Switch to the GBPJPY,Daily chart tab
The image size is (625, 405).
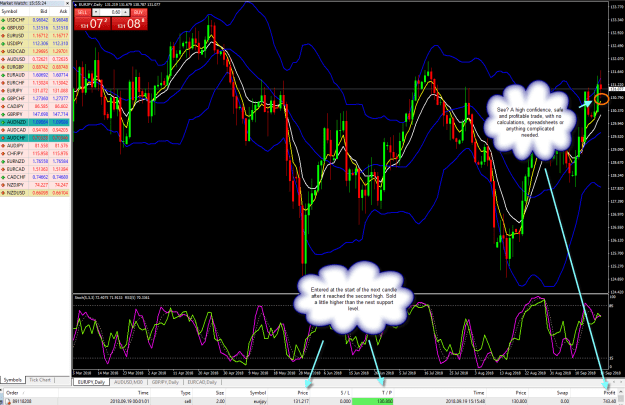click(165, 382)
